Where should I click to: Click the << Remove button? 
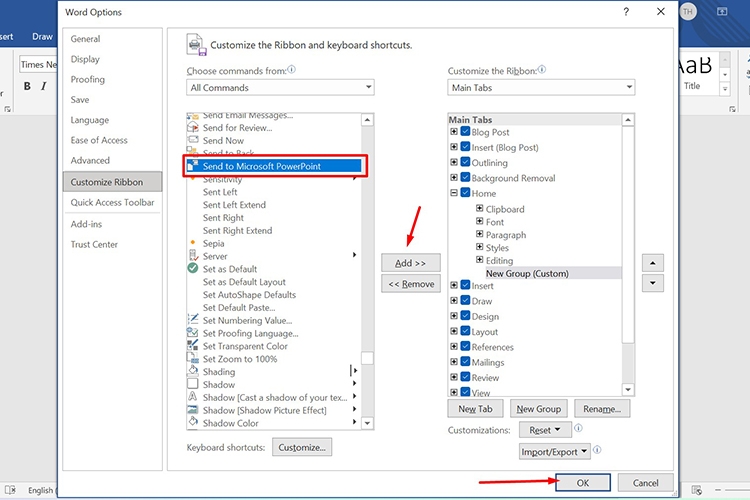tap(410, 284)
